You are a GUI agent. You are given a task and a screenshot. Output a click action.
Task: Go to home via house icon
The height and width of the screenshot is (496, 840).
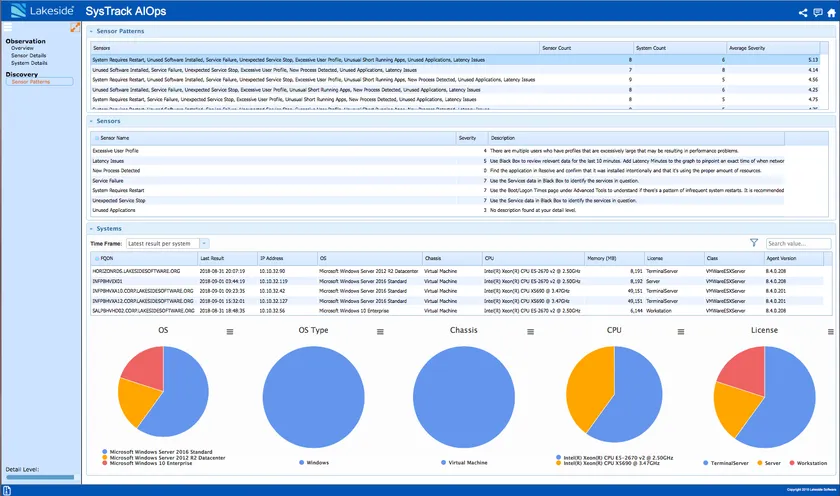[x=831, y=12]
